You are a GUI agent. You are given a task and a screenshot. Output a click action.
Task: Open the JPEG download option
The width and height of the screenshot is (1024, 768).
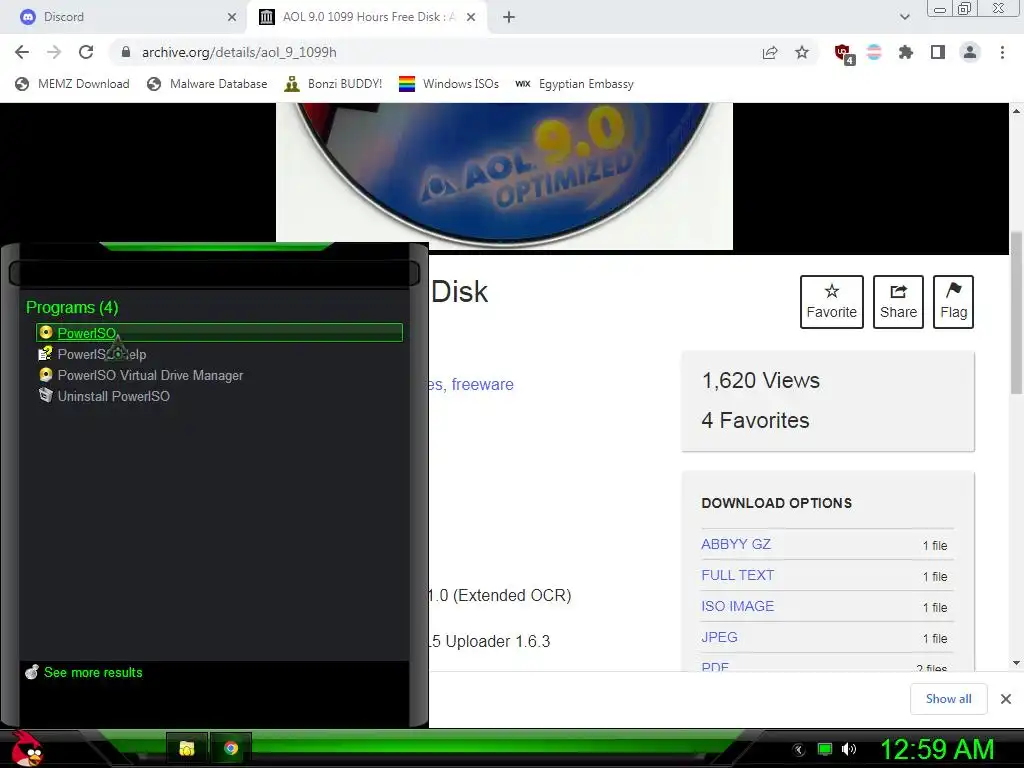pos(719,637)
